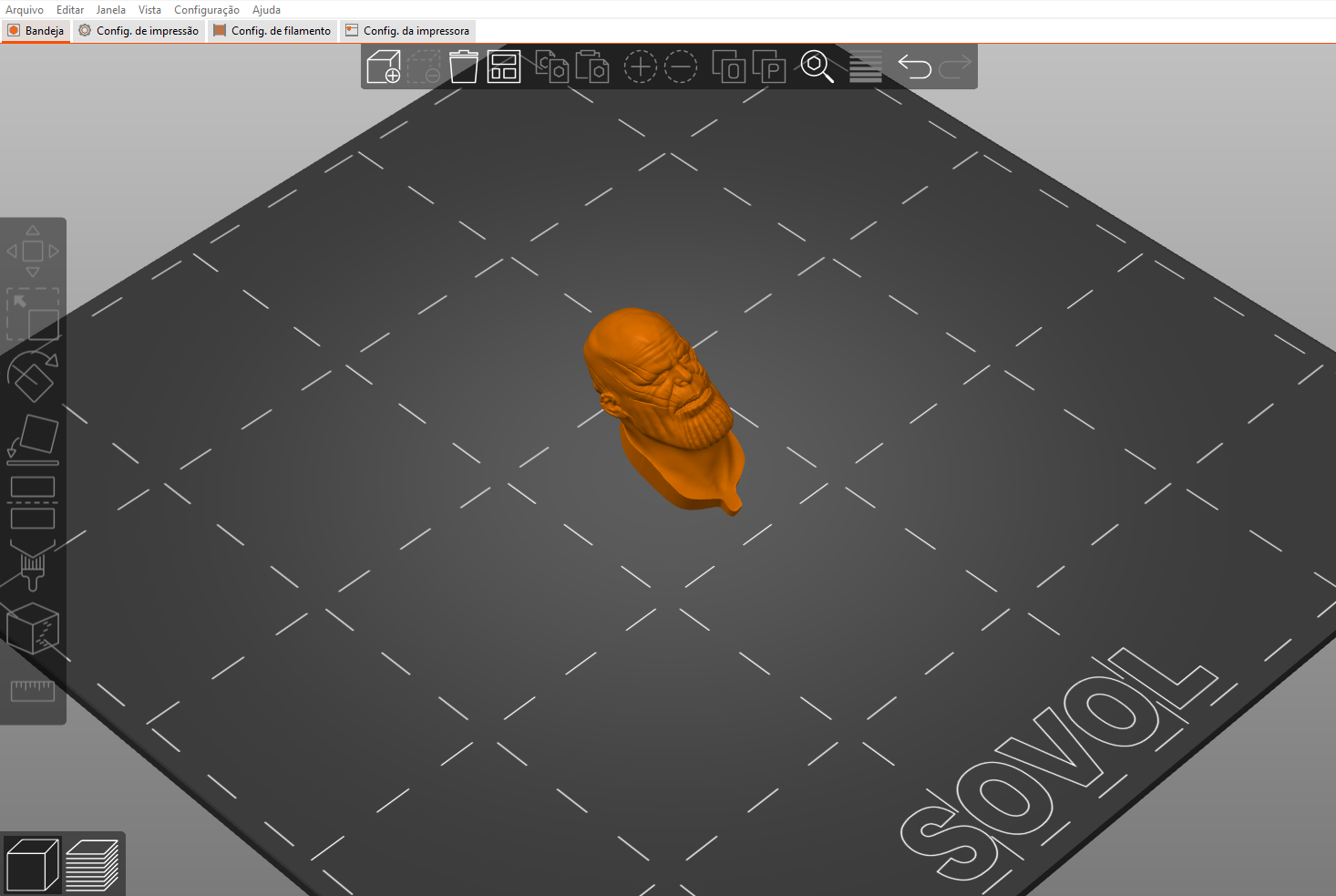Click the Copy icon in top toolbar
1336x896 pixels.
point(551,67)
